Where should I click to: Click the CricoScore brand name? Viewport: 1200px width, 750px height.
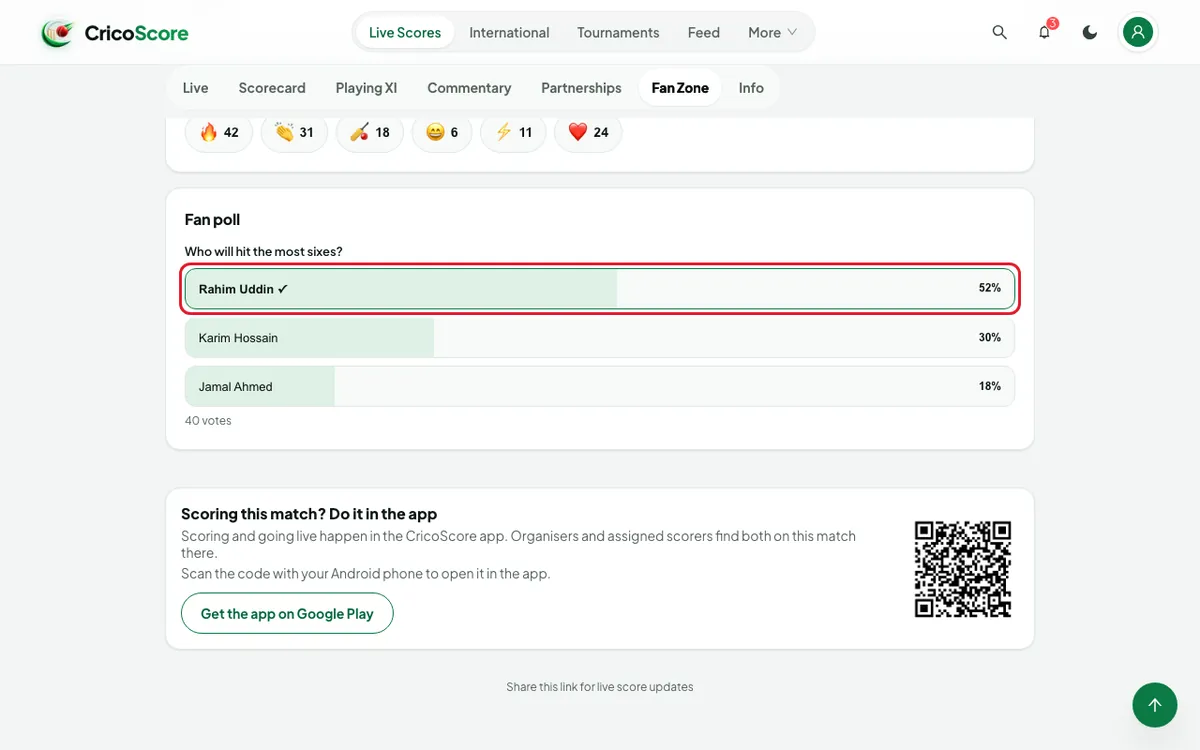136,33
